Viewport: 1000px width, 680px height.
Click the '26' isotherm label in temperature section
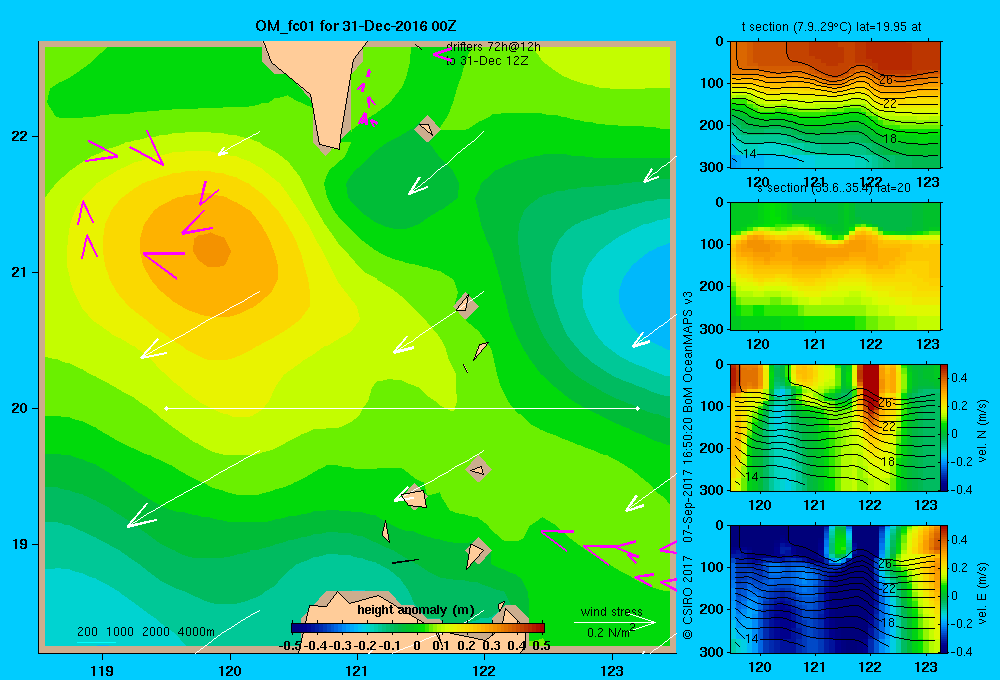point(886,80)
